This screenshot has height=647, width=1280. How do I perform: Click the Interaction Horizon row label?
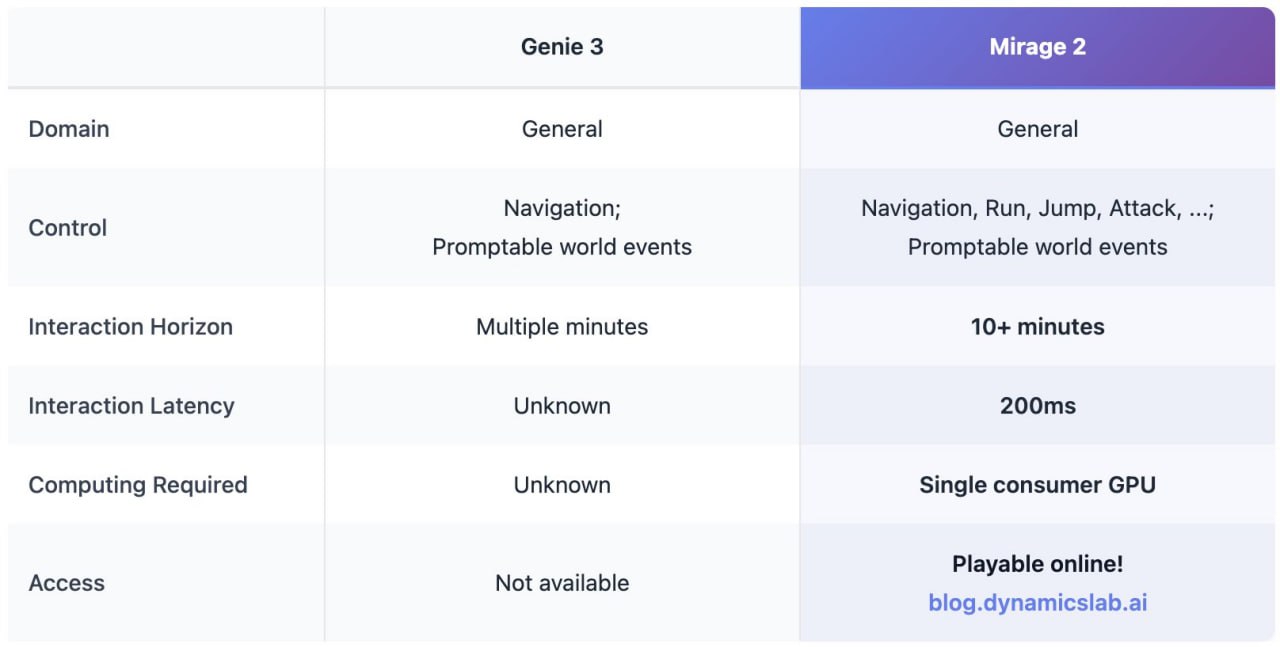130,326
